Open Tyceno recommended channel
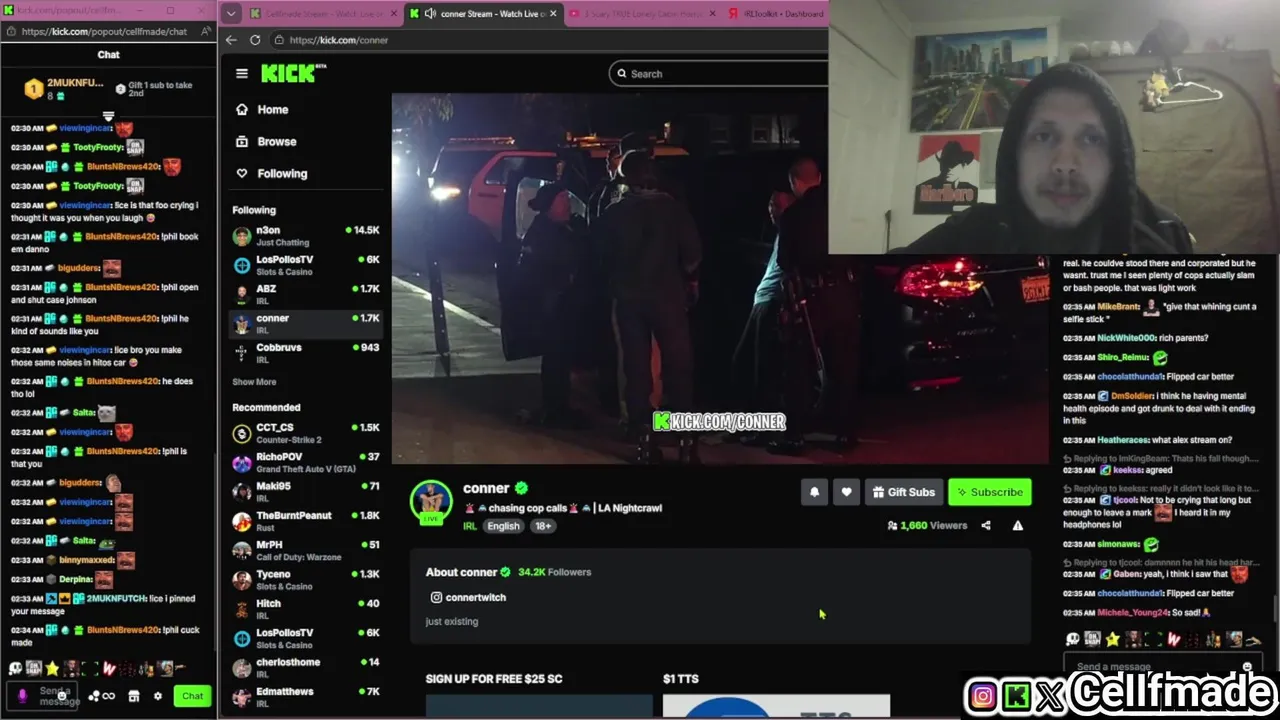Screen dimensions: 1280x720 click(306, 580)
